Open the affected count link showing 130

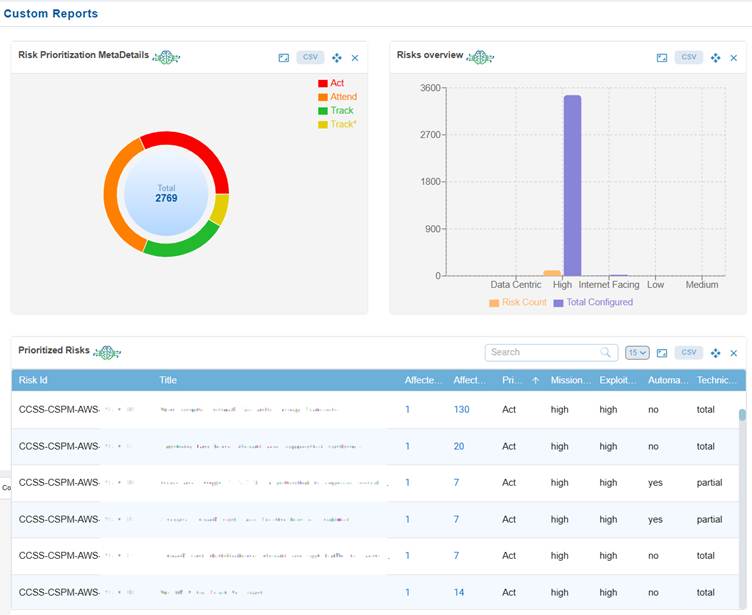coord(461,410)
